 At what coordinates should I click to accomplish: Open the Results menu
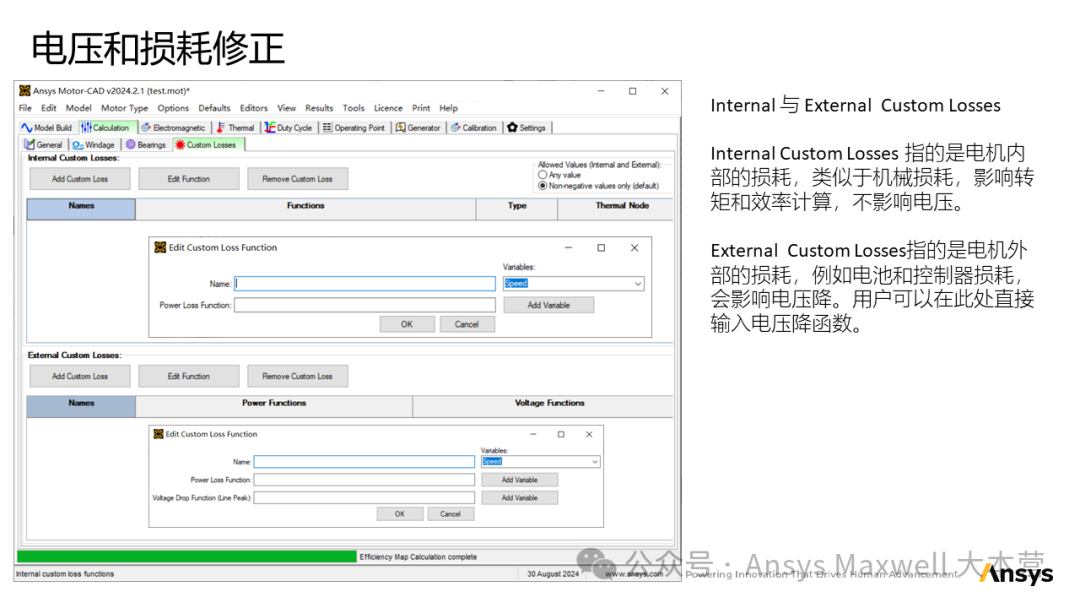(319, 108)
